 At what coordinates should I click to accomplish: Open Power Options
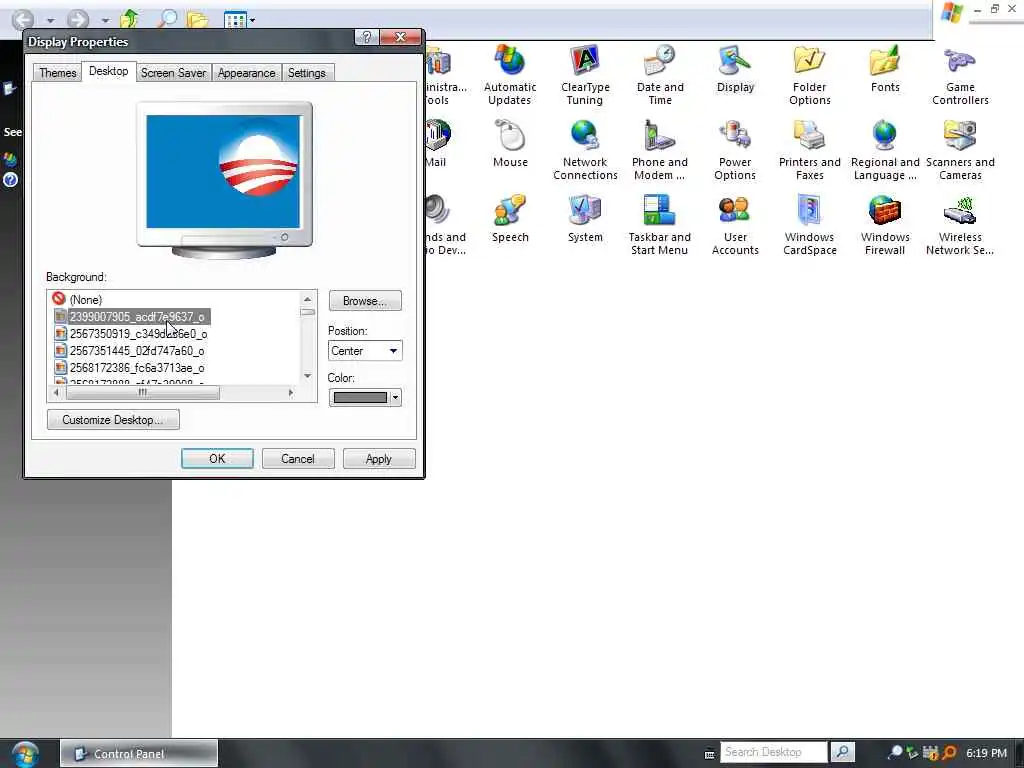pyautogui.click(x=735, y=150)
